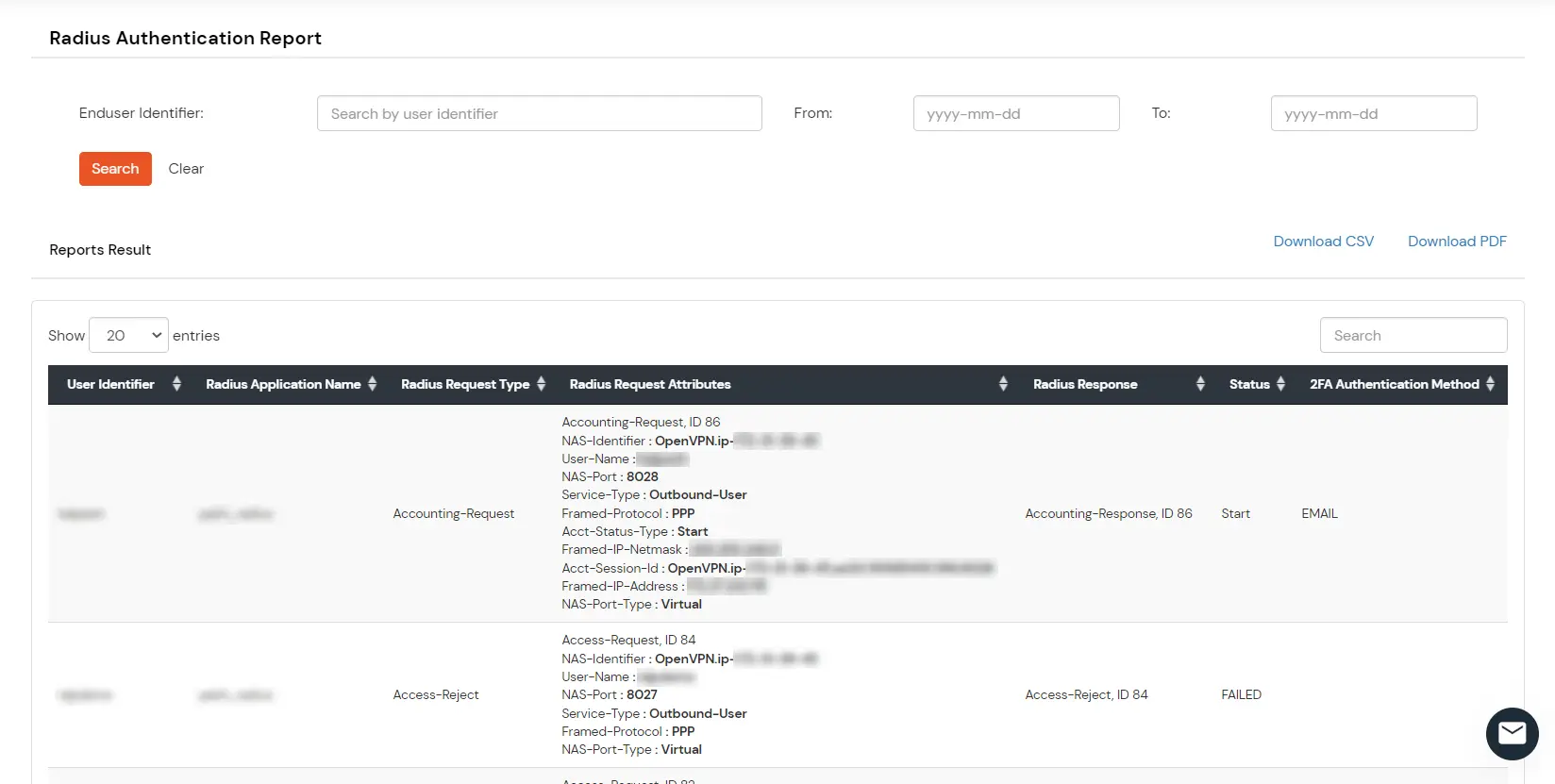Open the mail chat widget icon
Viewport: 1555px width, 784px height.
[x=1512, y=733]
